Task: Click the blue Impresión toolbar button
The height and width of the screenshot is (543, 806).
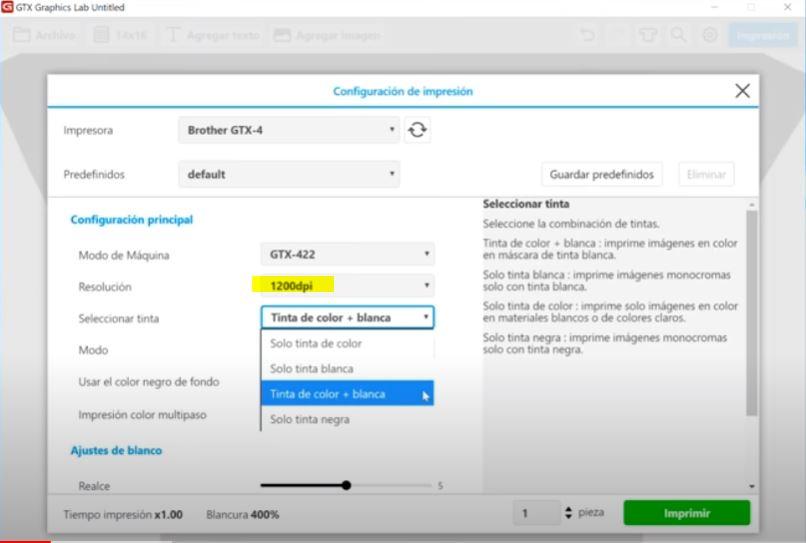Action: tap(762, 35)
